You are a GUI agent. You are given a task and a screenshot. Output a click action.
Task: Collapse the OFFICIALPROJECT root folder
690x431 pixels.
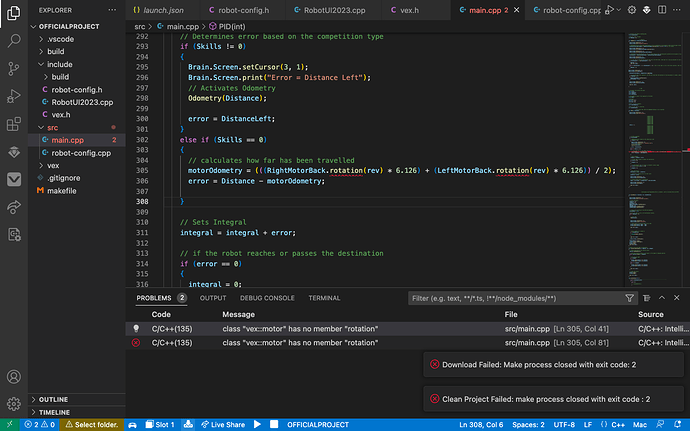[77, 26]
